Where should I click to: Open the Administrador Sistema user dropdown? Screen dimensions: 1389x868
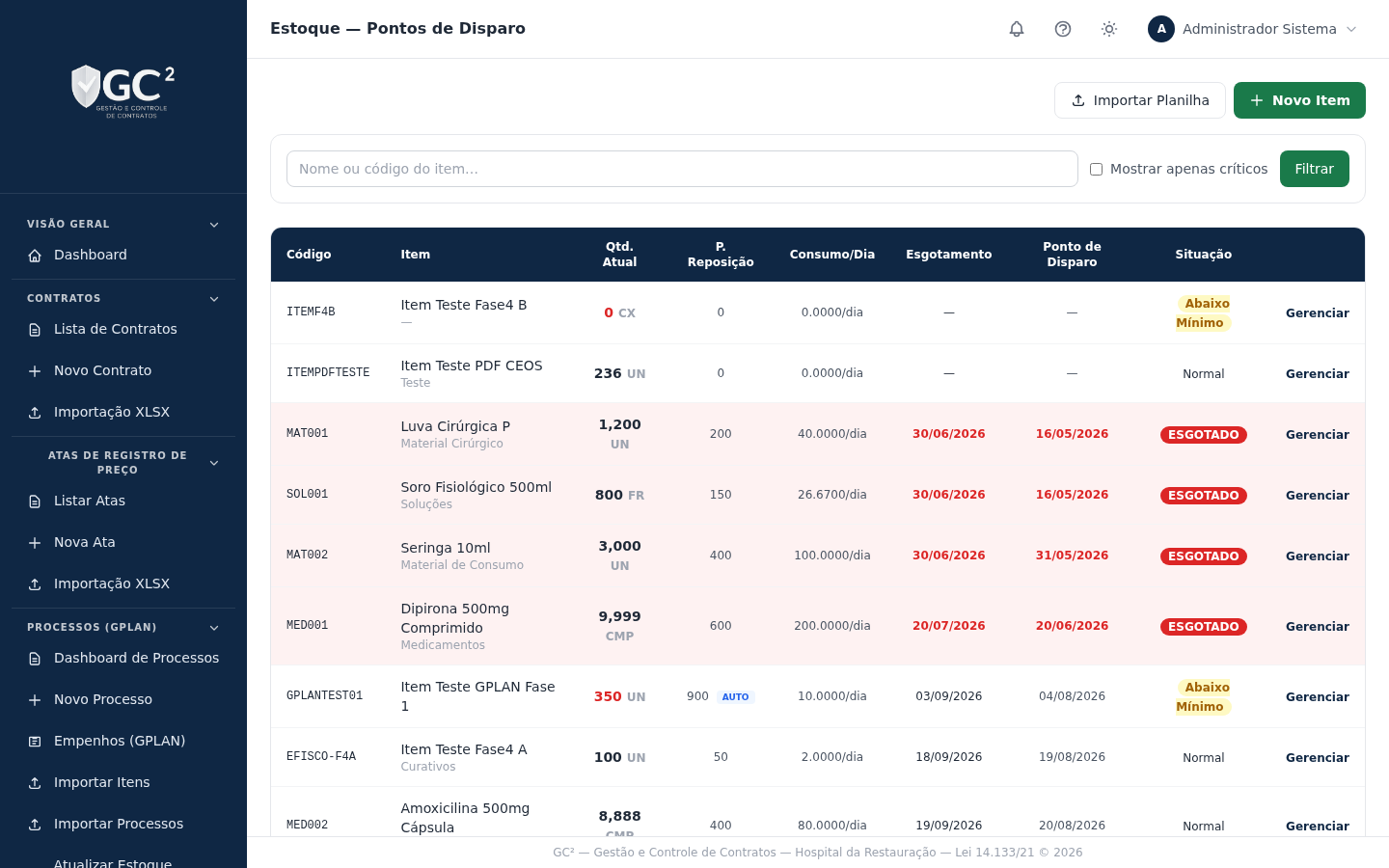(1253, 29)
